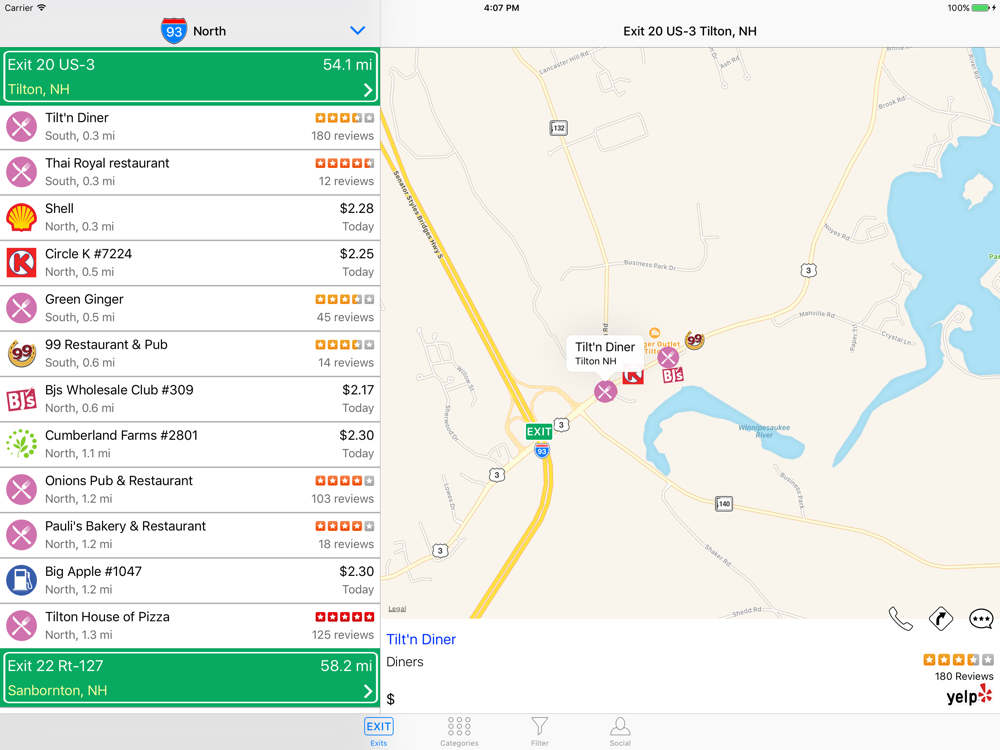This screenshot has height=750, width=1000.
Task: Select Onions Pub & Restaurant icon
Action: tap(22, 490)
